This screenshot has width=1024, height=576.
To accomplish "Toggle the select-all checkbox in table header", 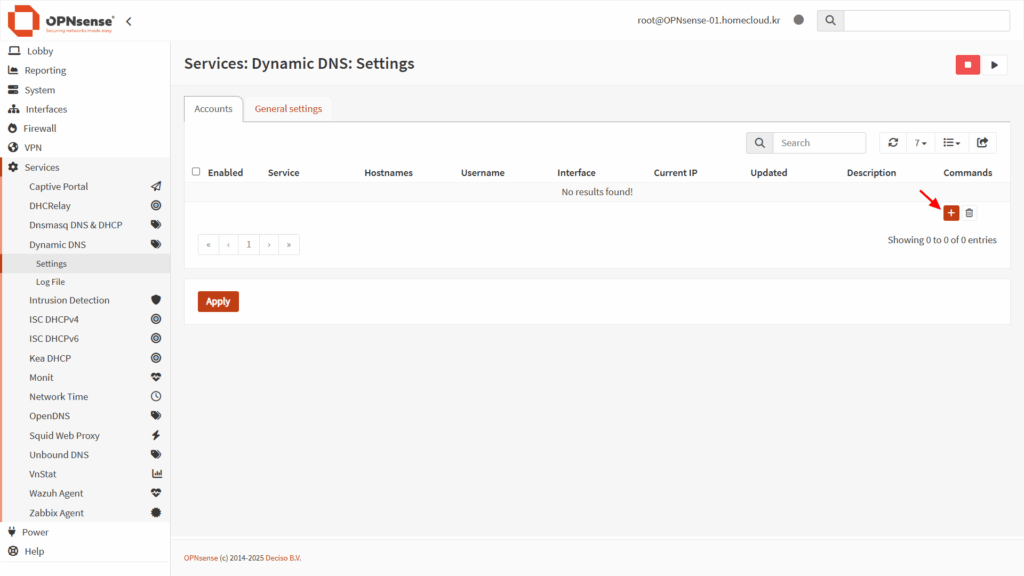I will pyautogui.click(x=196, y=172).
